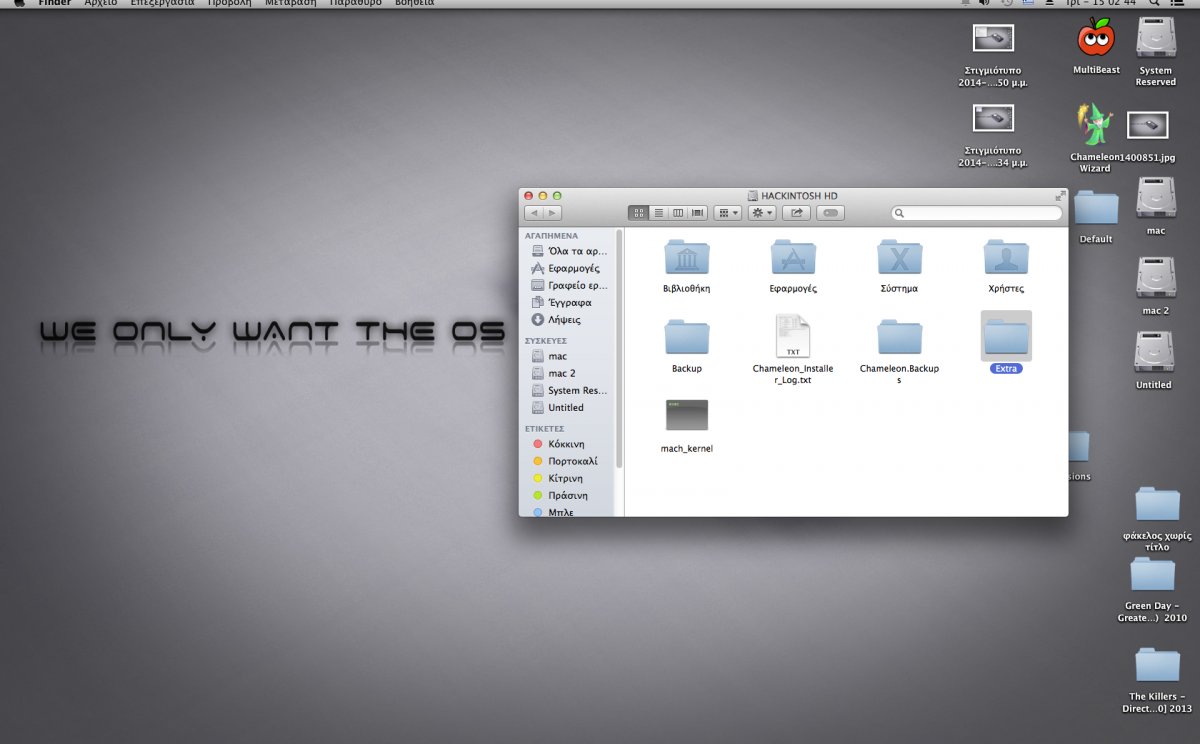Filter by the orange Πορτοκαλί tag
The width and height of the screenshot is (1200, 744).
[x=564, y=461]
